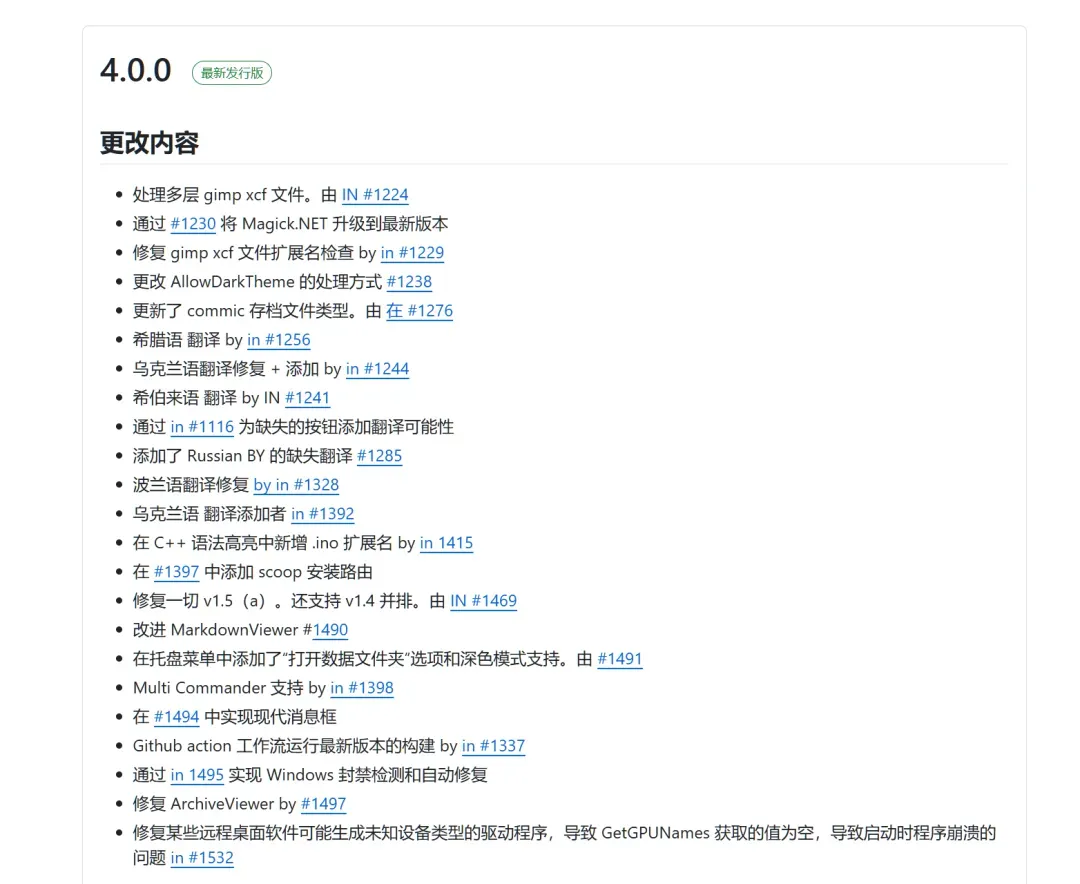Click the 在 #1276 link
The height and width of the screenshot is (884, 1080).
419,311
